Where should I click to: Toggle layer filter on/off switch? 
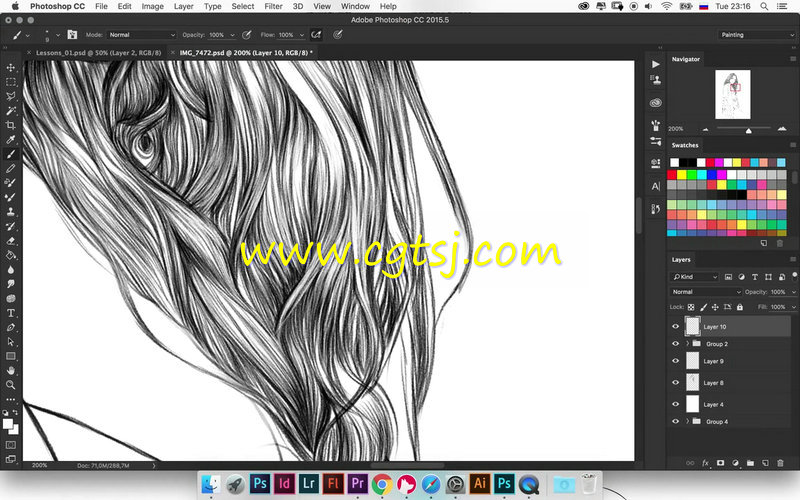(794, 276)
